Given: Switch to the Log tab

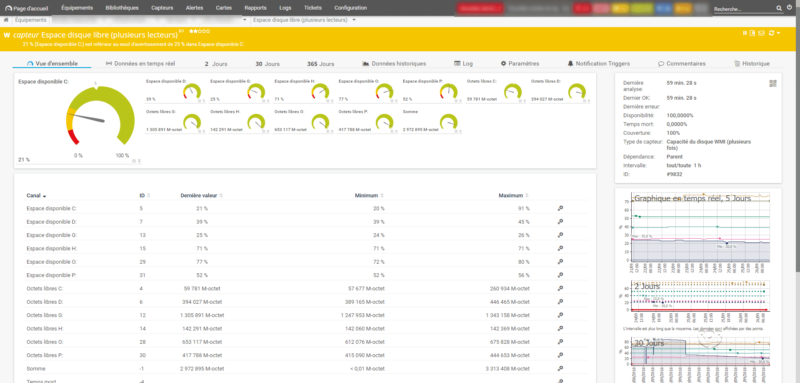Looking at the screenshot, I should [x=463, y=64].
